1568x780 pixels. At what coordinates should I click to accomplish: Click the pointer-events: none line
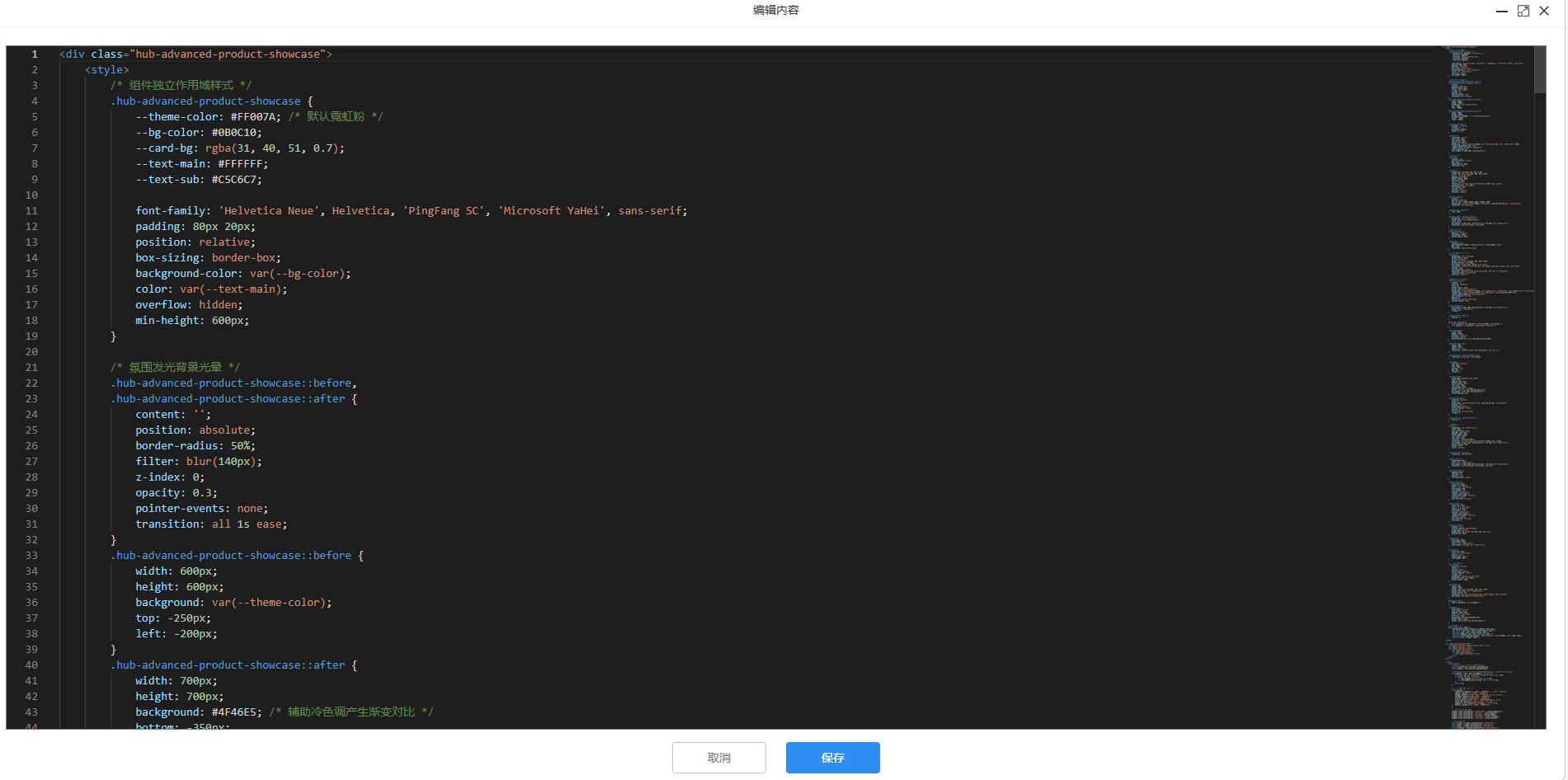tap(202, 509)
